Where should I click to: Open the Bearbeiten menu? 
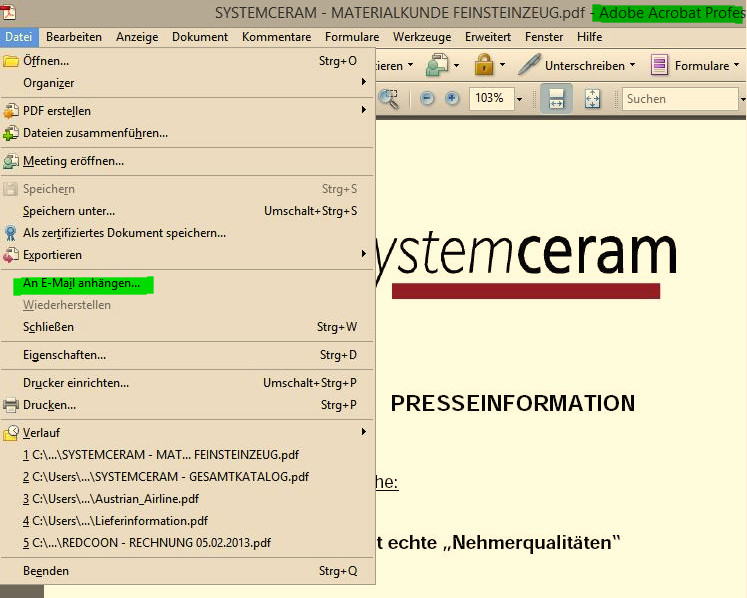[x=74, y=37]
